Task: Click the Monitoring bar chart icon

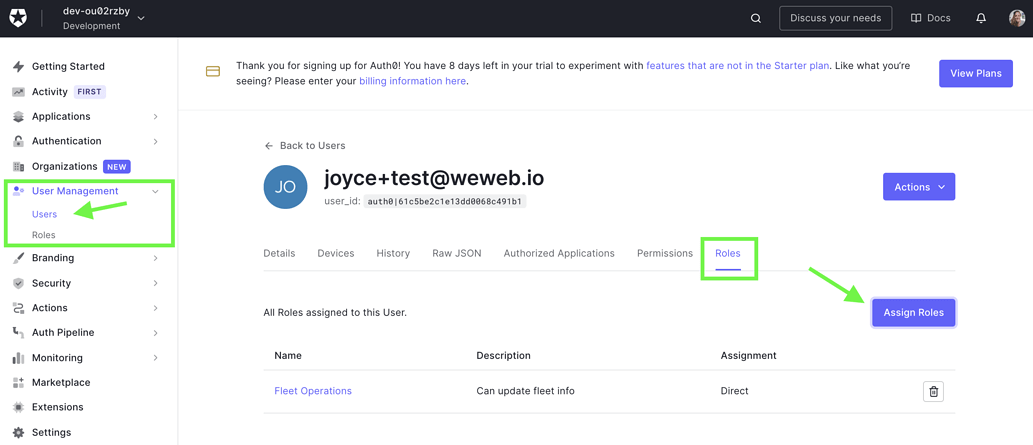Action: tap(18, 358)
